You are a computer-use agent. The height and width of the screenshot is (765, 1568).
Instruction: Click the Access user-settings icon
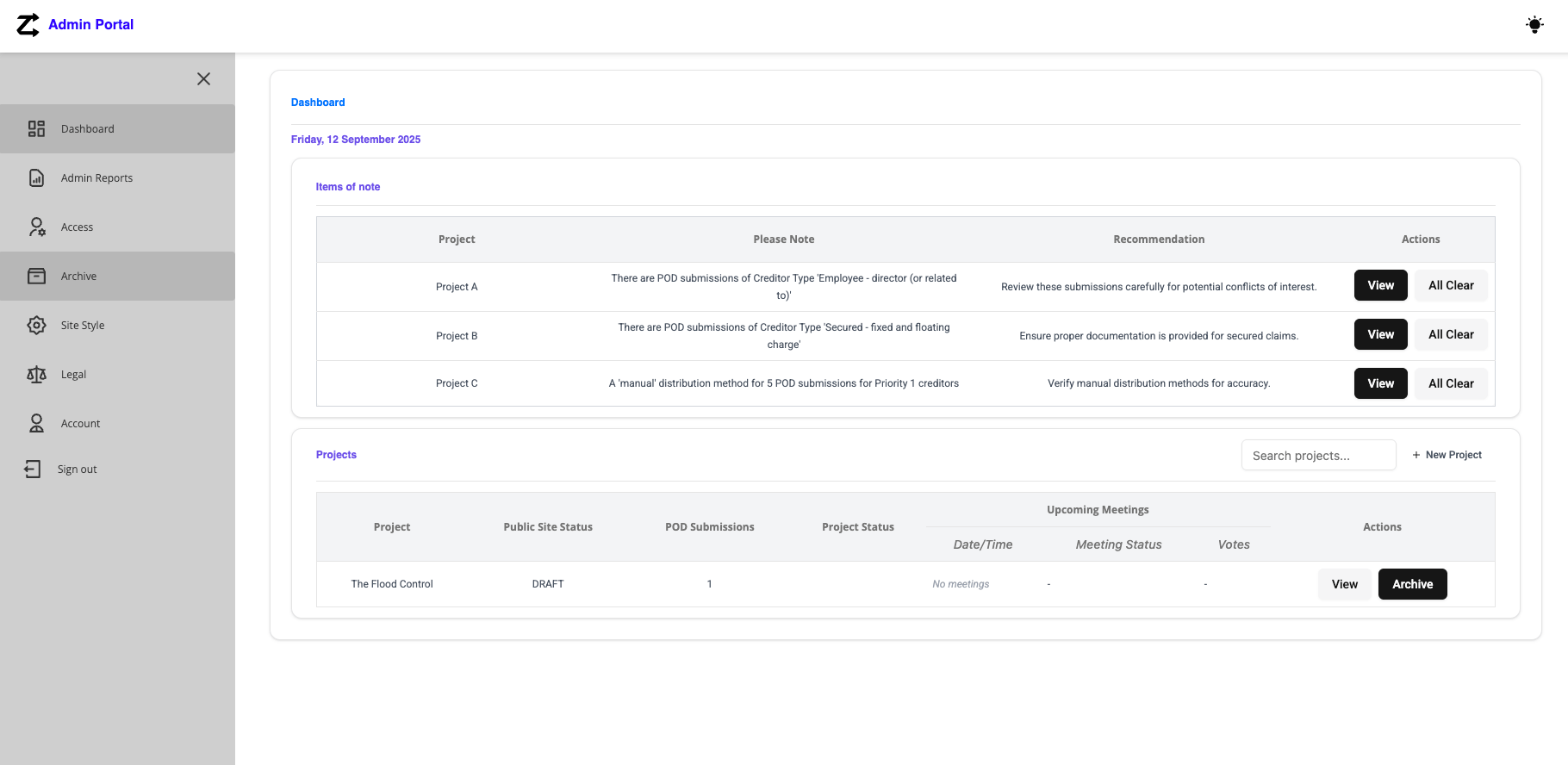(x=36, y=227)
